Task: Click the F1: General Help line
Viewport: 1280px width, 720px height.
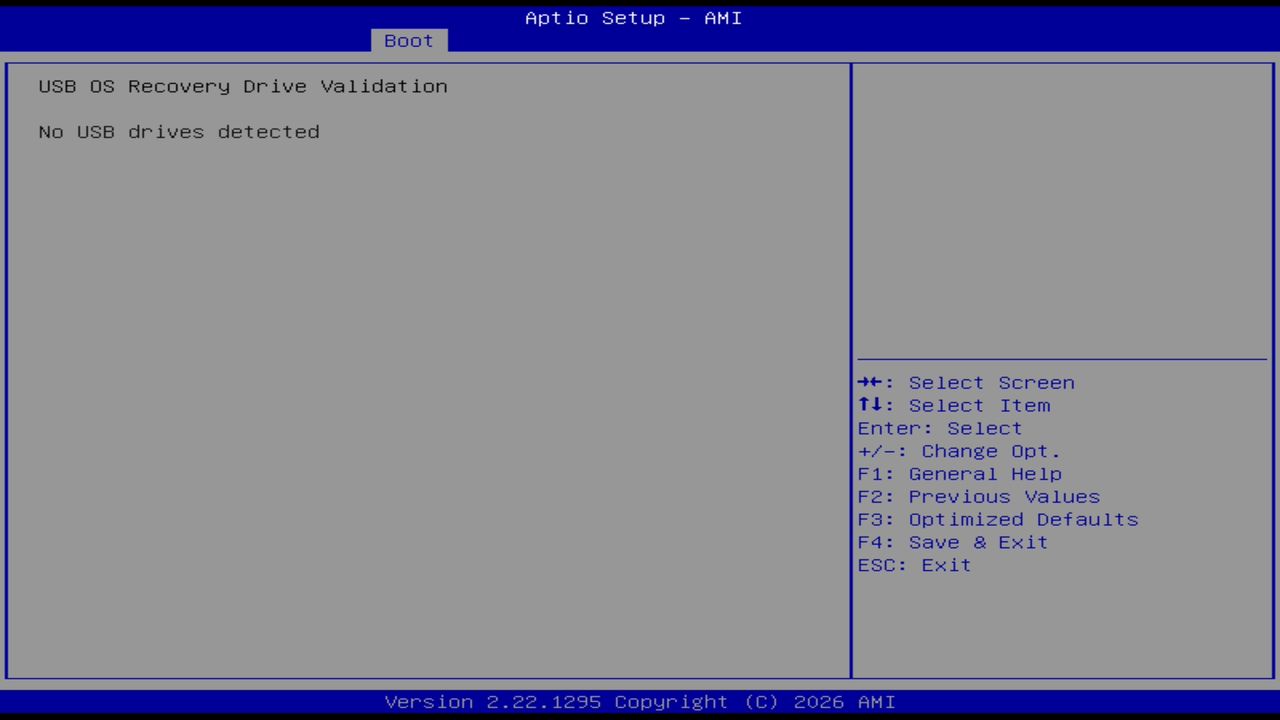Action: point(960,474)
